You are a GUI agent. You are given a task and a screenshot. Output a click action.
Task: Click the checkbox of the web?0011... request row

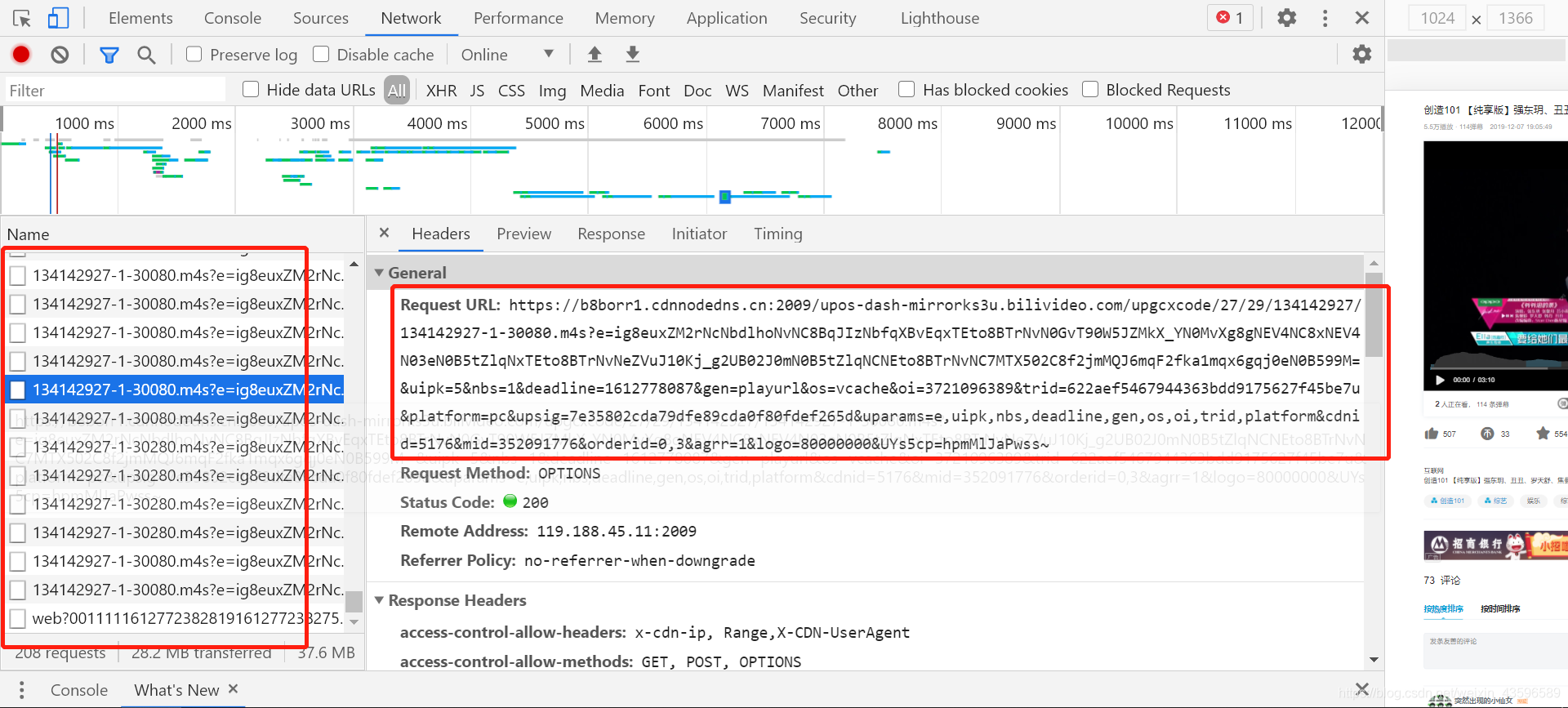click(17, 619)
